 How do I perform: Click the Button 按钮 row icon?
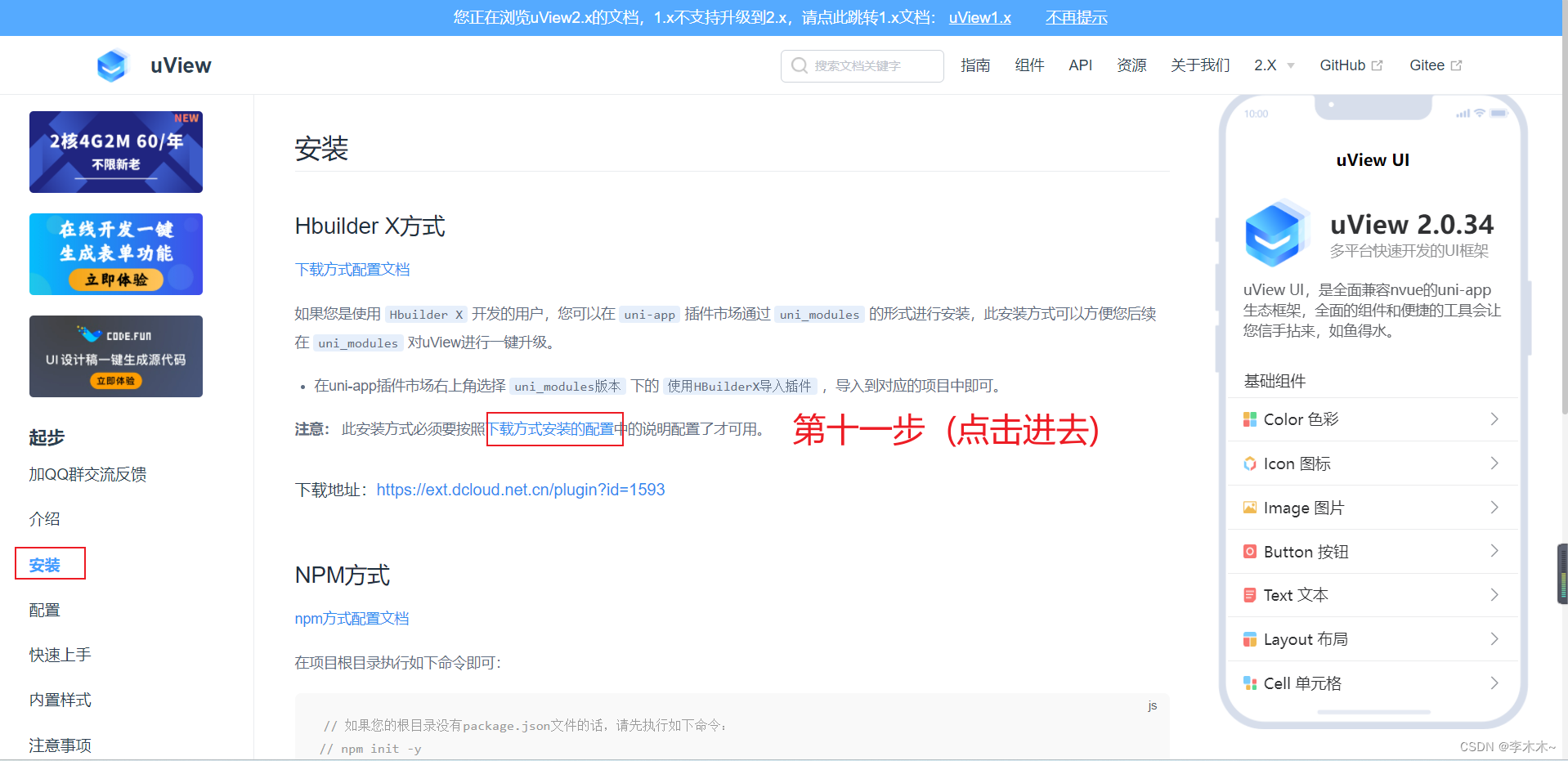[1250, 552]
